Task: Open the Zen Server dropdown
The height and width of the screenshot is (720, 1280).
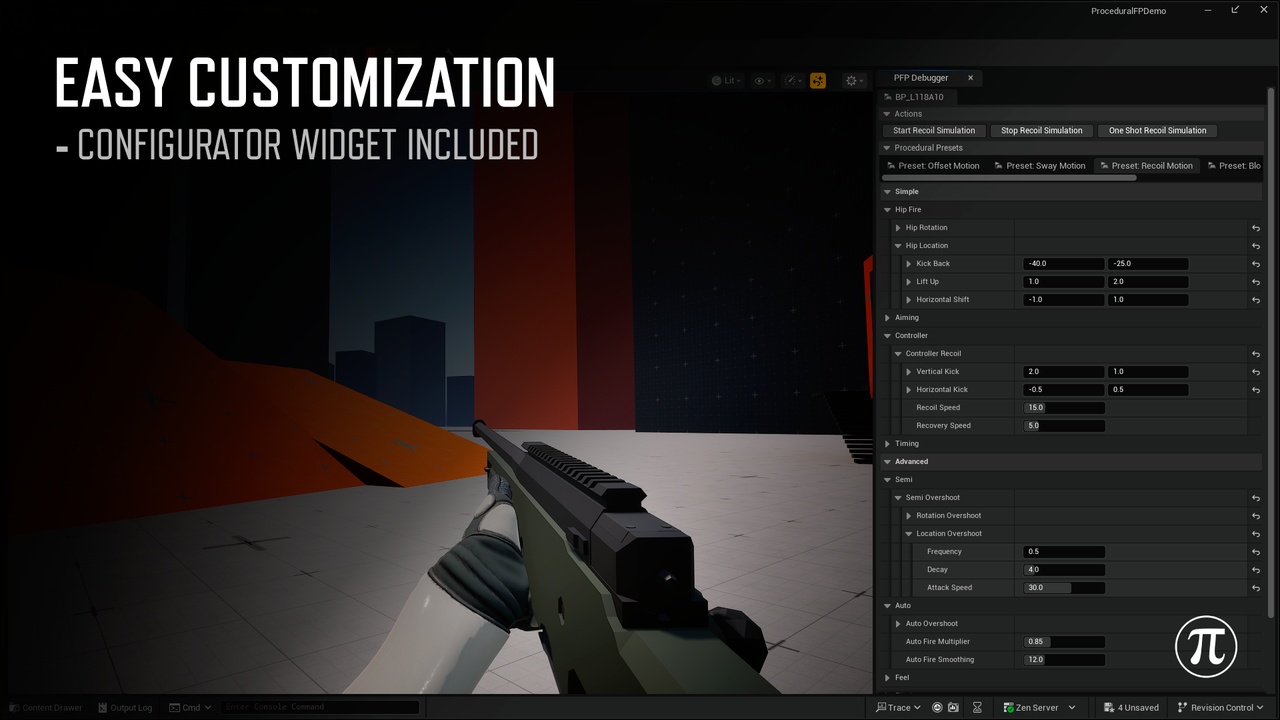Action: pos(1039,708)
